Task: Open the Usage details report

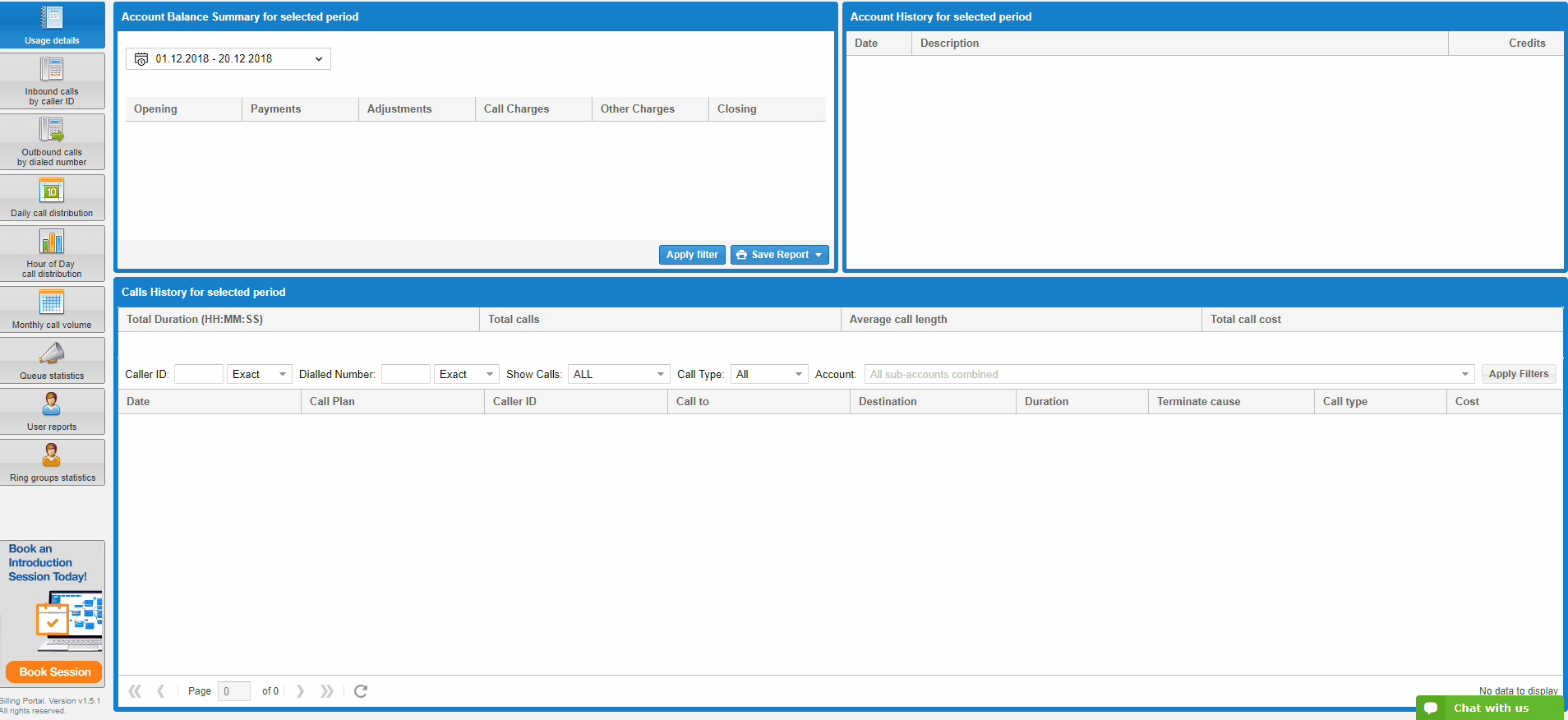Action: pyautogui.click(x=52, y=25)
